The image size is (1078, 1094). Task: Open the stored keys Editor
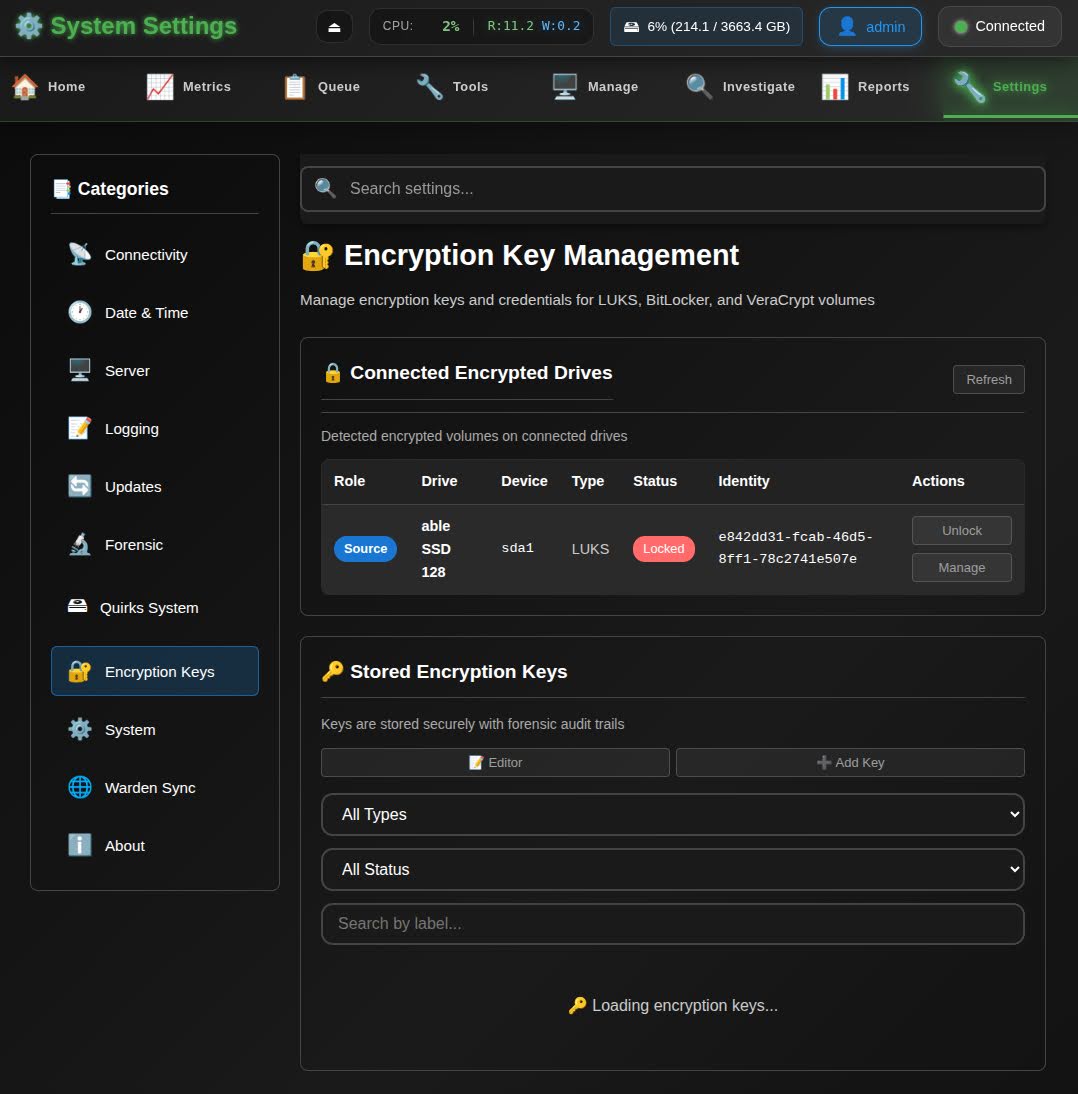point(495,763)
